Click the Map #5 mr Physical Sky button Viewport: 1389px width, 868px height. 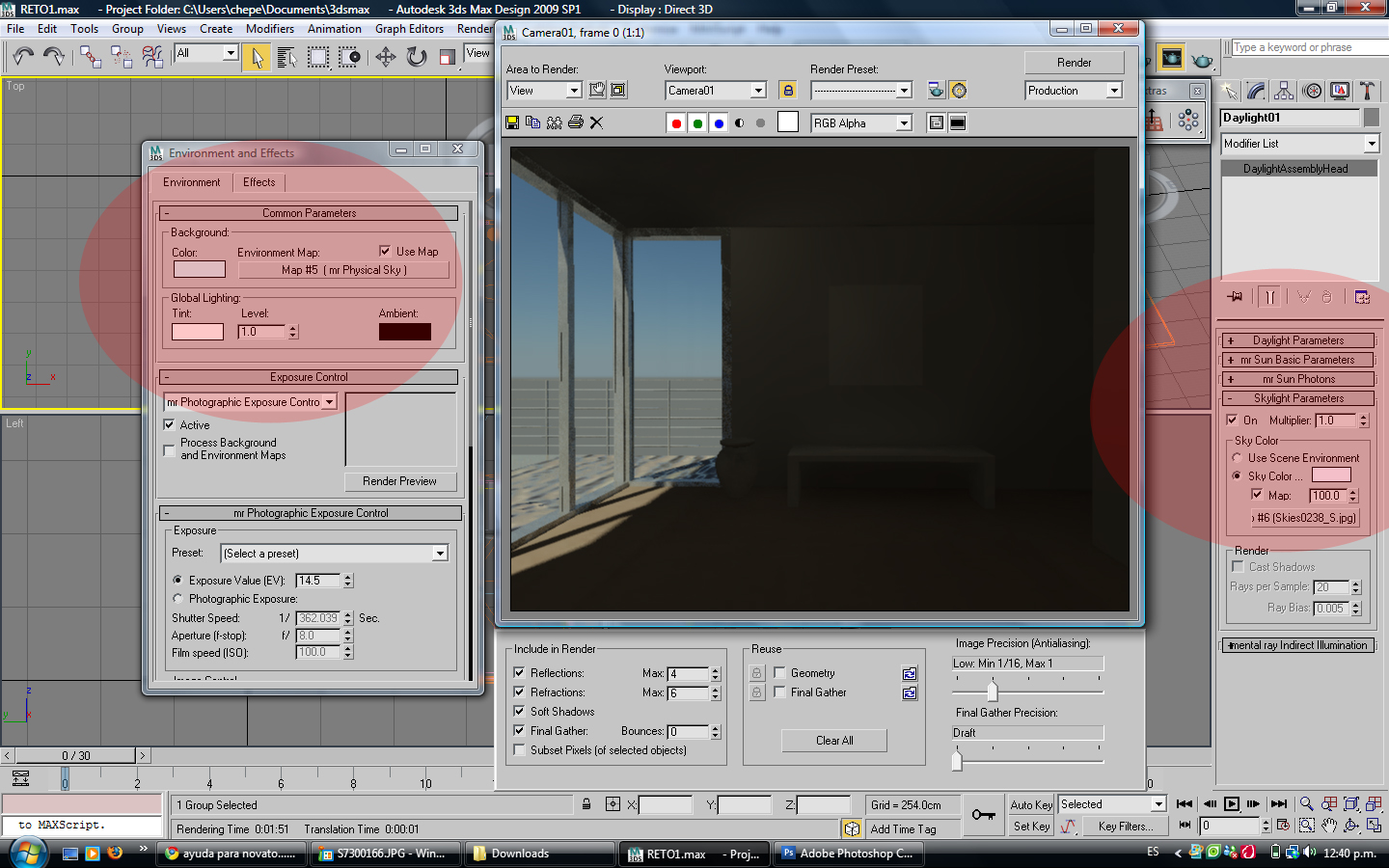[344, 270]
